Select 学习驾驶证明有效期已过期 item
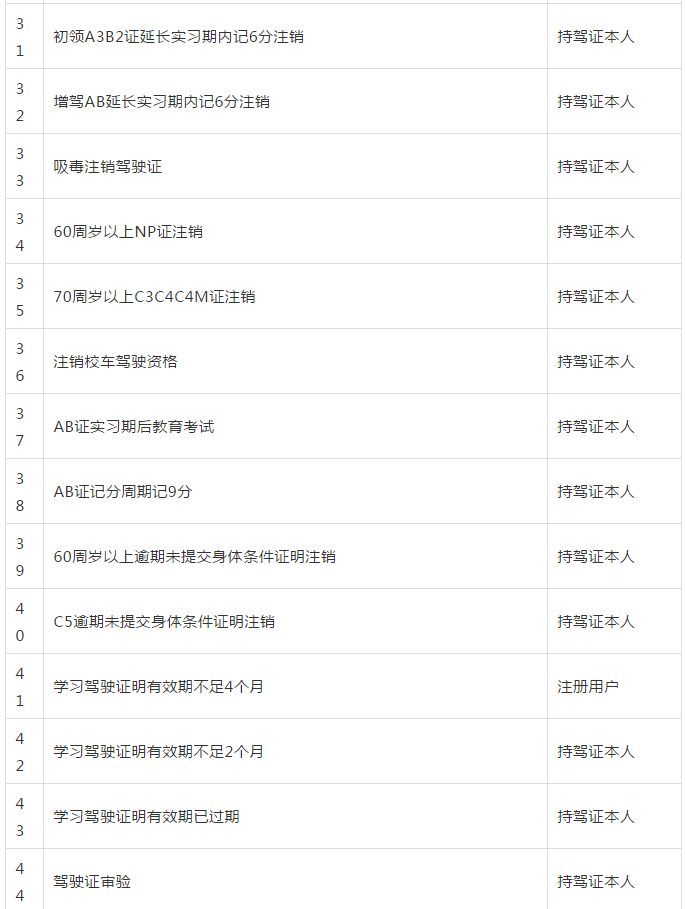 click(x=146, y=816)
